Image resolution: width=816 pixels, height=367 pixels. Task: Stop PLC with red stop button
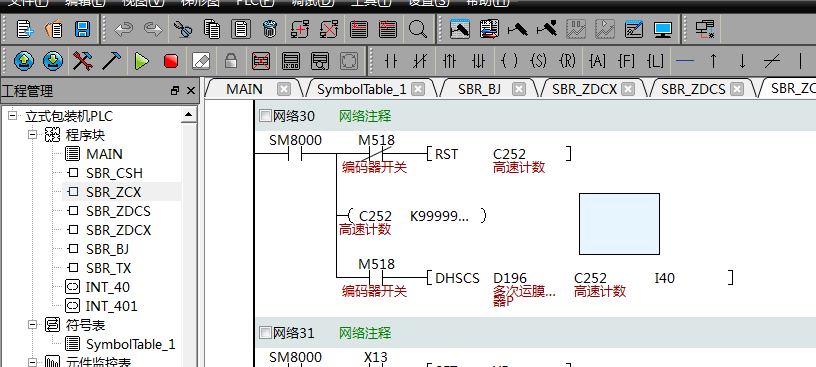171,61
